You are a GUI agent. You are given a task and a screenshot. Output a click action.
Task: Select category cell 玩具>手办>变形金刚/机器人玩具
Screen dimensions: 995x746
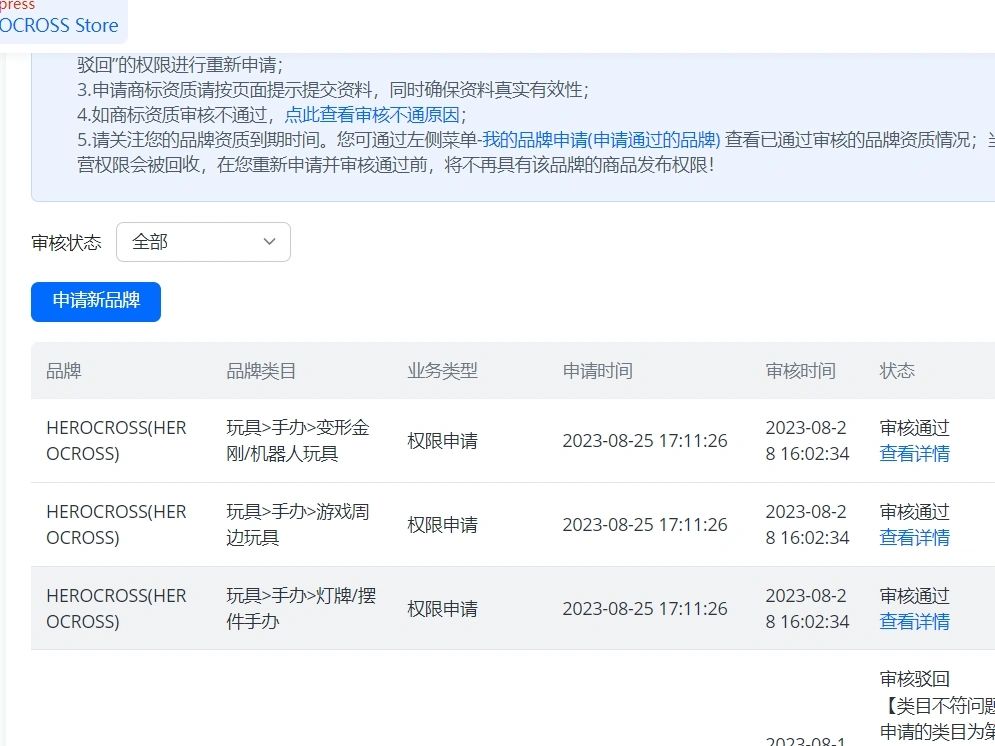(x=298, y=441)
